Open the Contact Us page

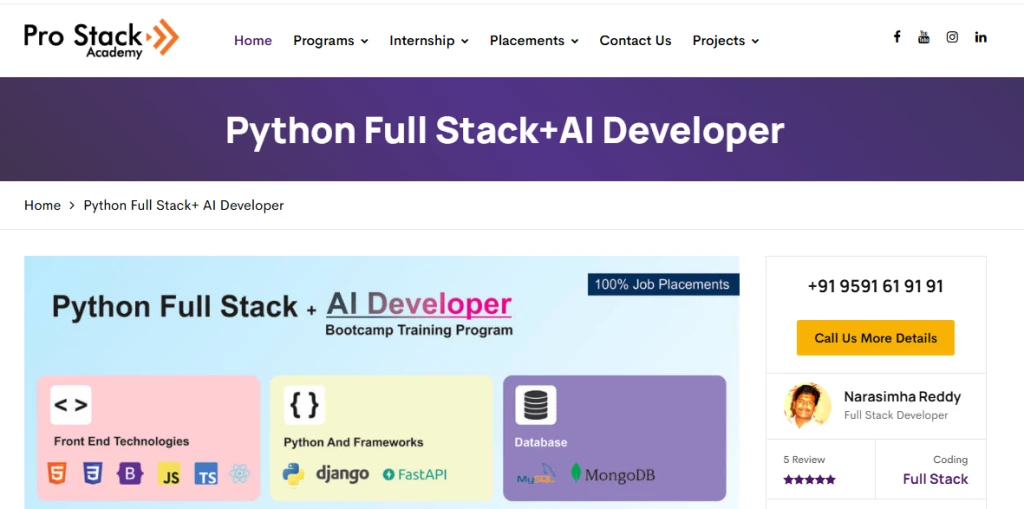pyautogui.click(x=635, y=41)
